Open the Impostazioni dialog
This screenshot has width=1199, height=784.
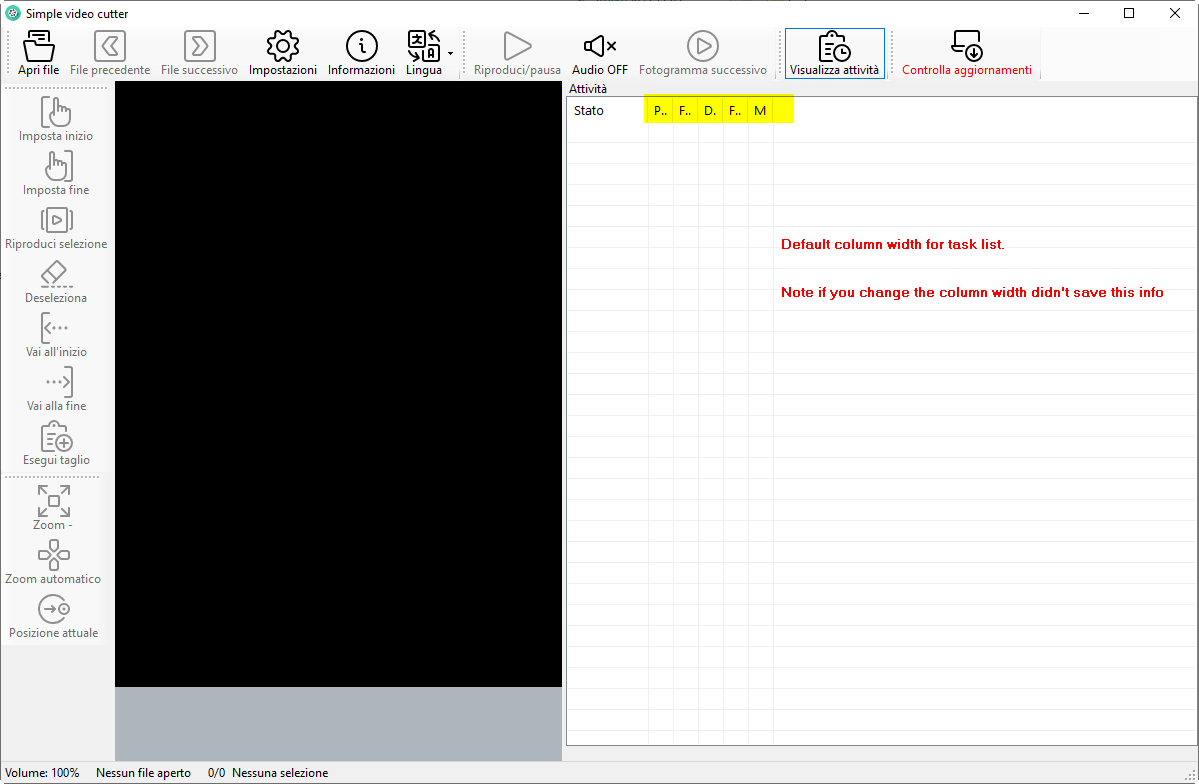[x=283, y=52]
